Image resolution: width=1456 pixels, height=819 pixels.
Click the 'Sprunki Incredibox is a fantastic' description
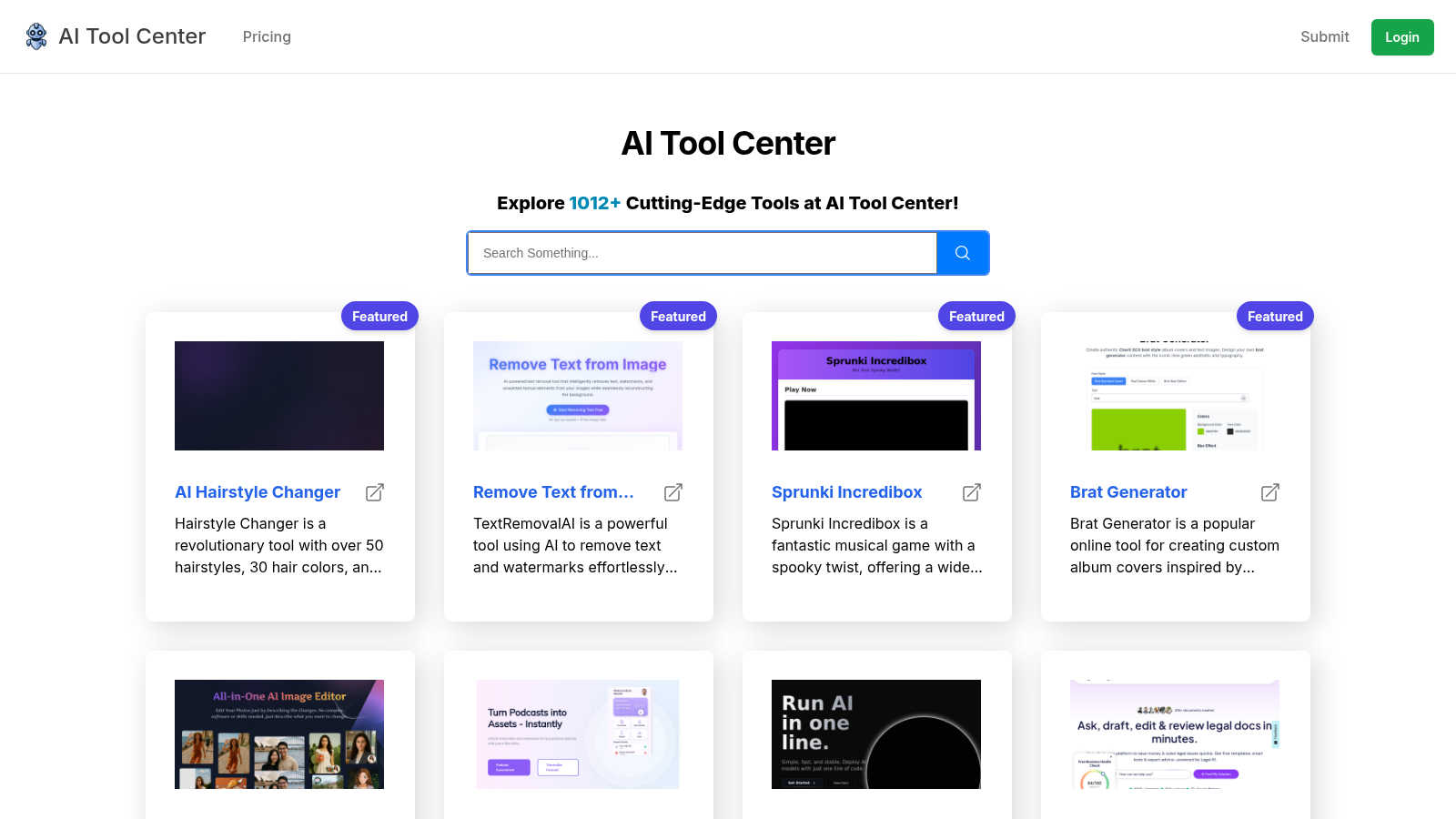pyautogui.click(x=877, y=545)
